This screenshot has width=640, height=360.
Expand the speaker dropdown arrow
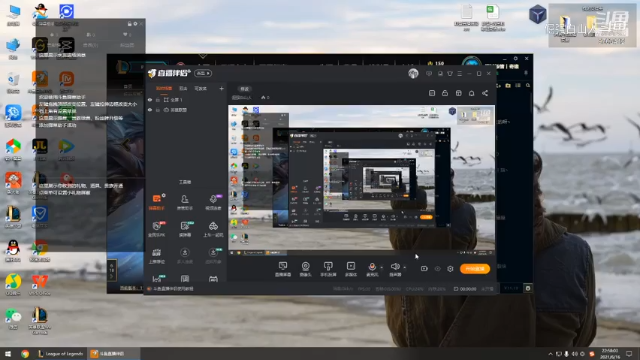click(404, 267)
